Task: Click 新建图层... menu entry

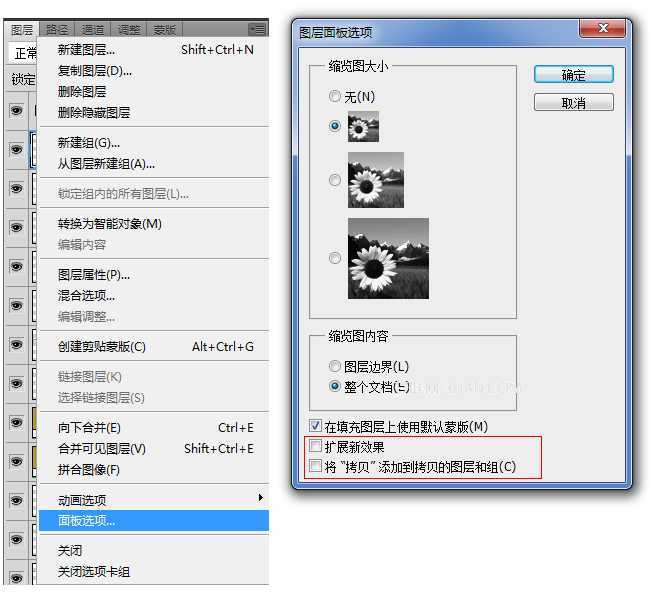Action: pyautogui.click(x=86, y=50)
